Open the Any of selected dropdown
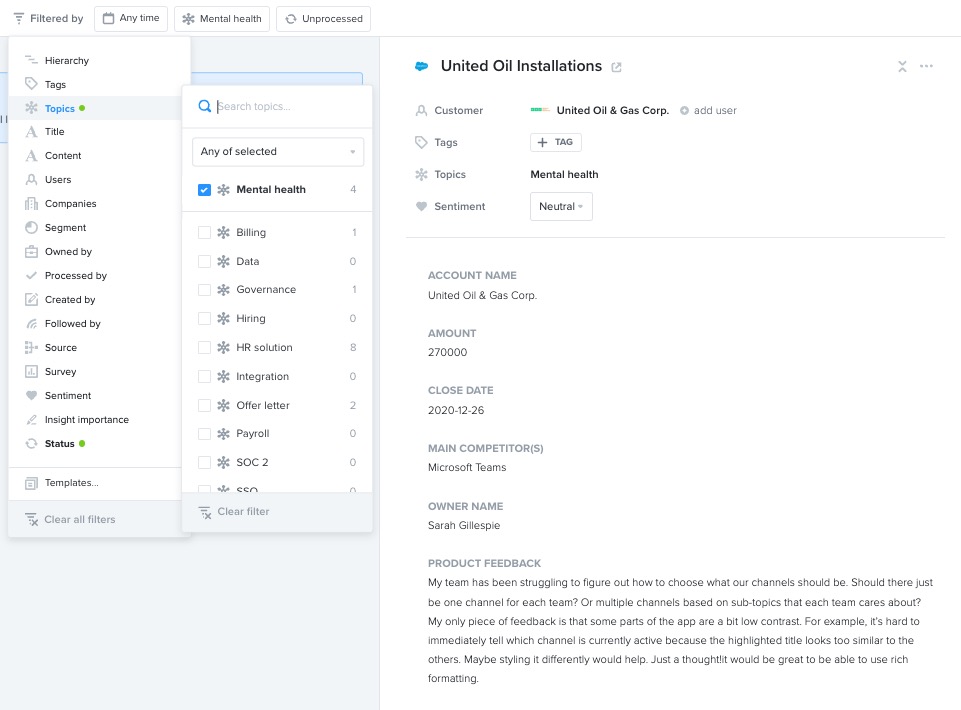The height and width of the screenshot is (710, 961). (x=278, y=151)
